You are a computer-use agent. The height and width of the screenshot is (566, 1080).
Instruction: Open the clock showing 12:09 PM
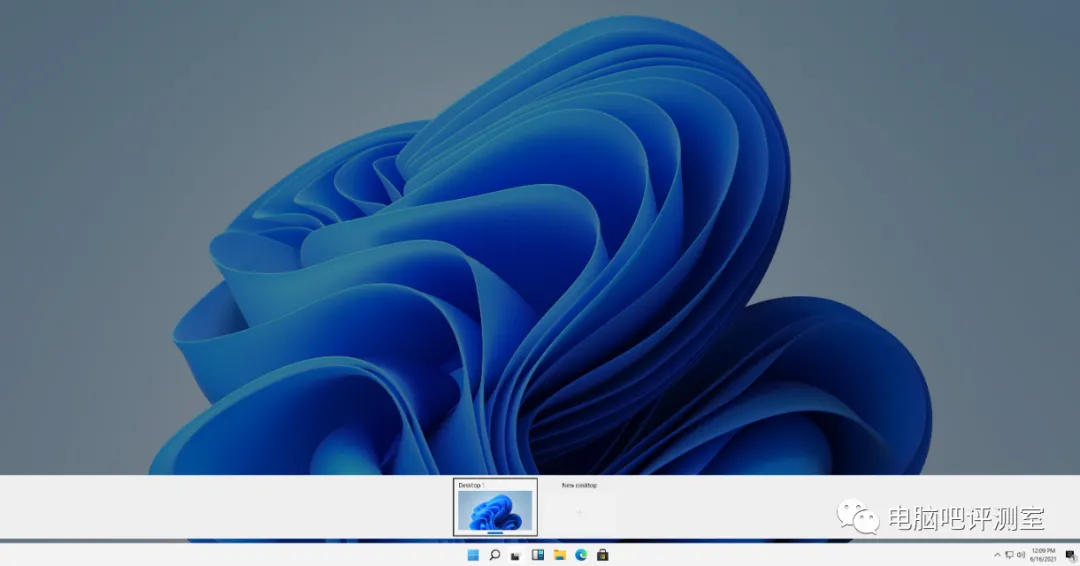click(1043, 555)
